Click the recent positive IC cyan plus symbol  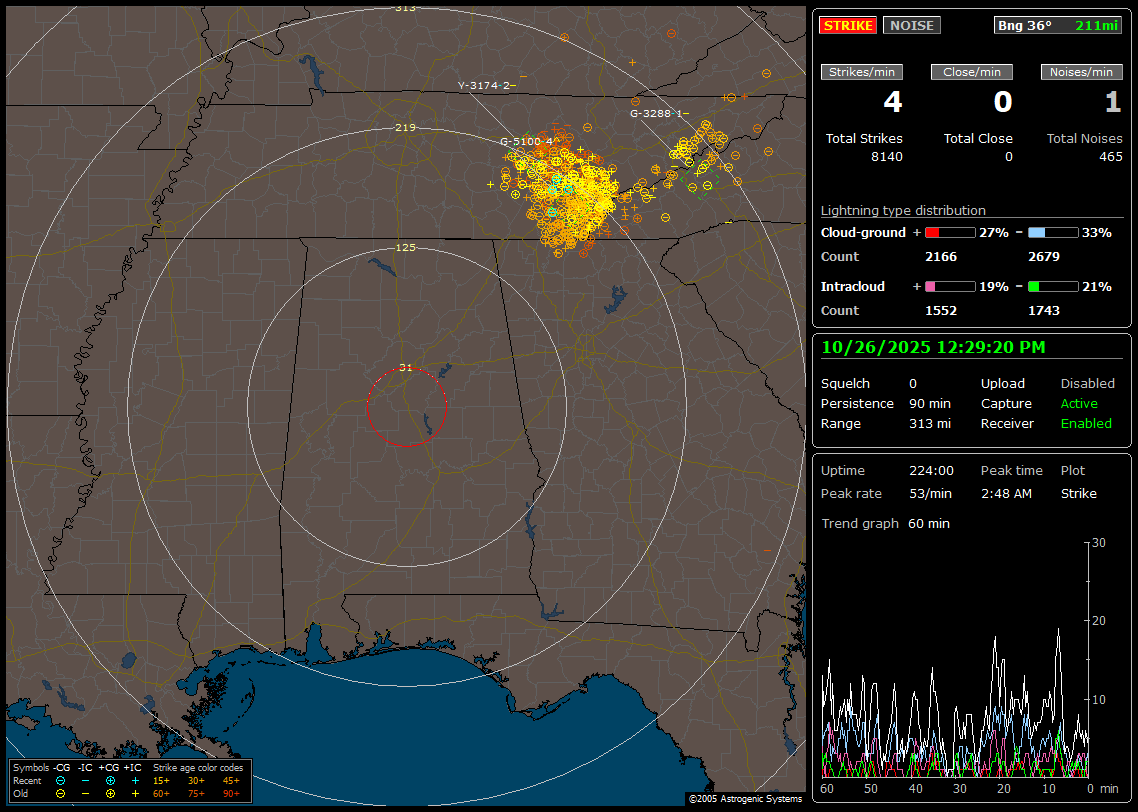tap(135, 780)
